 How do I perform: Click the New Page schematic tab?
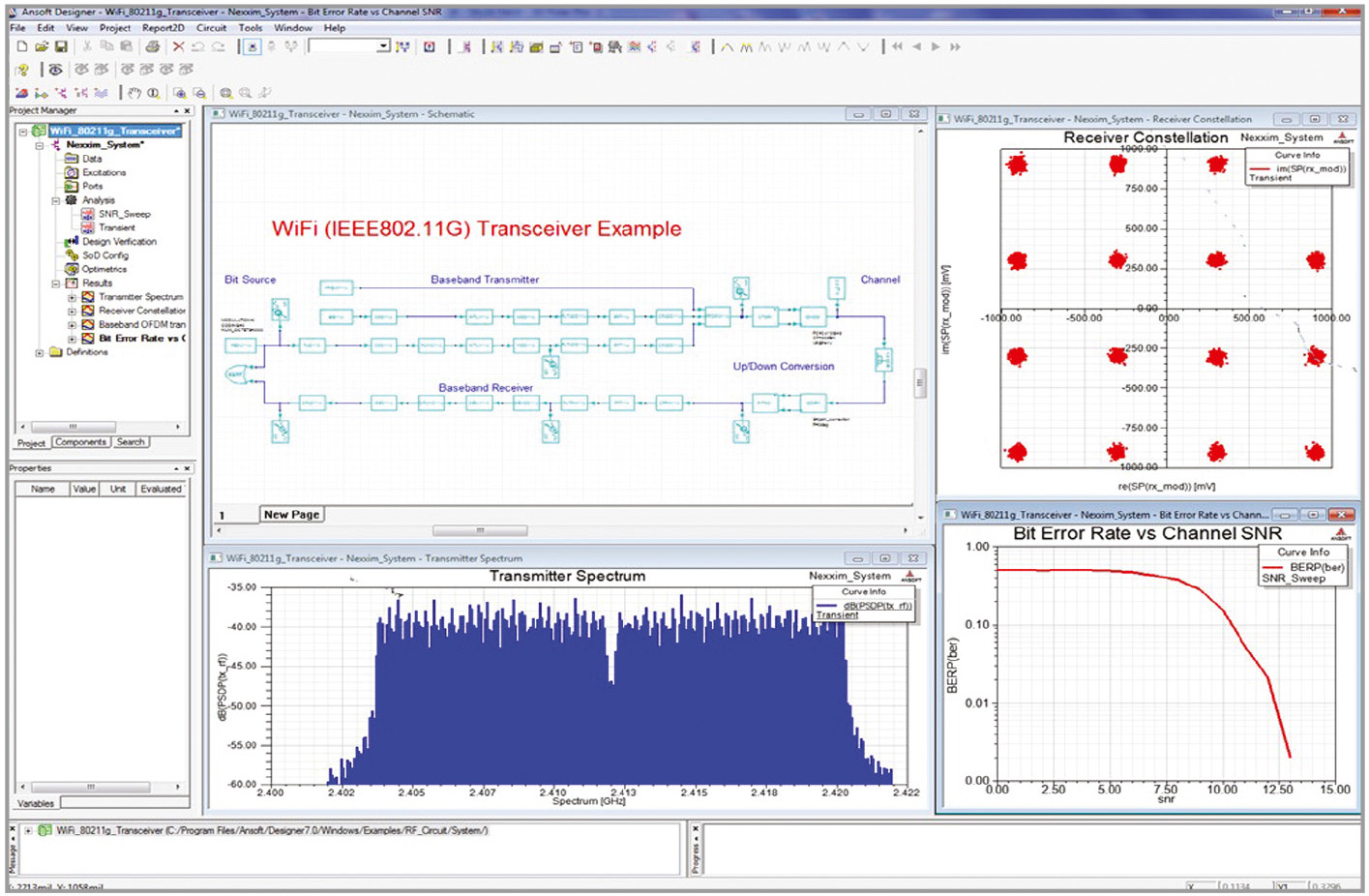coord(291,515)
